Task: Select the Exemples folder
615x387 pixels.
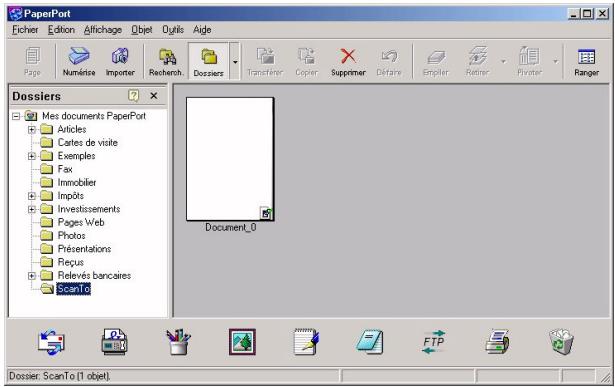Action: click(76, 156)
